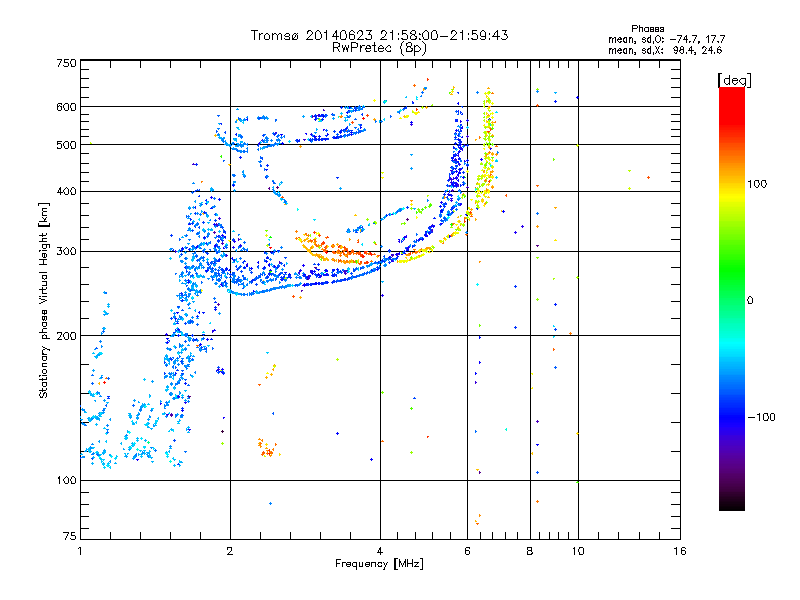The height and width of the screenshot is (600, 800).
Task: Click the y-axis label '75'
Action: click(70, 536)
